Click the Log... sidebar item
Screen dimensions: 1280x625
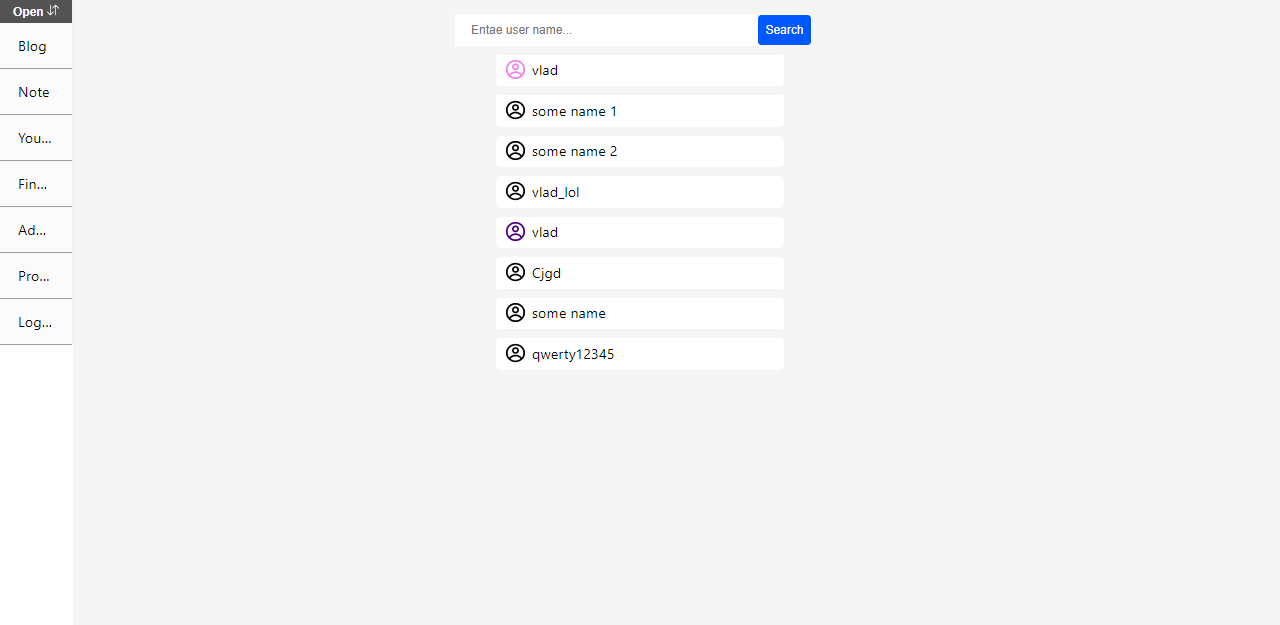click(32, 322)
